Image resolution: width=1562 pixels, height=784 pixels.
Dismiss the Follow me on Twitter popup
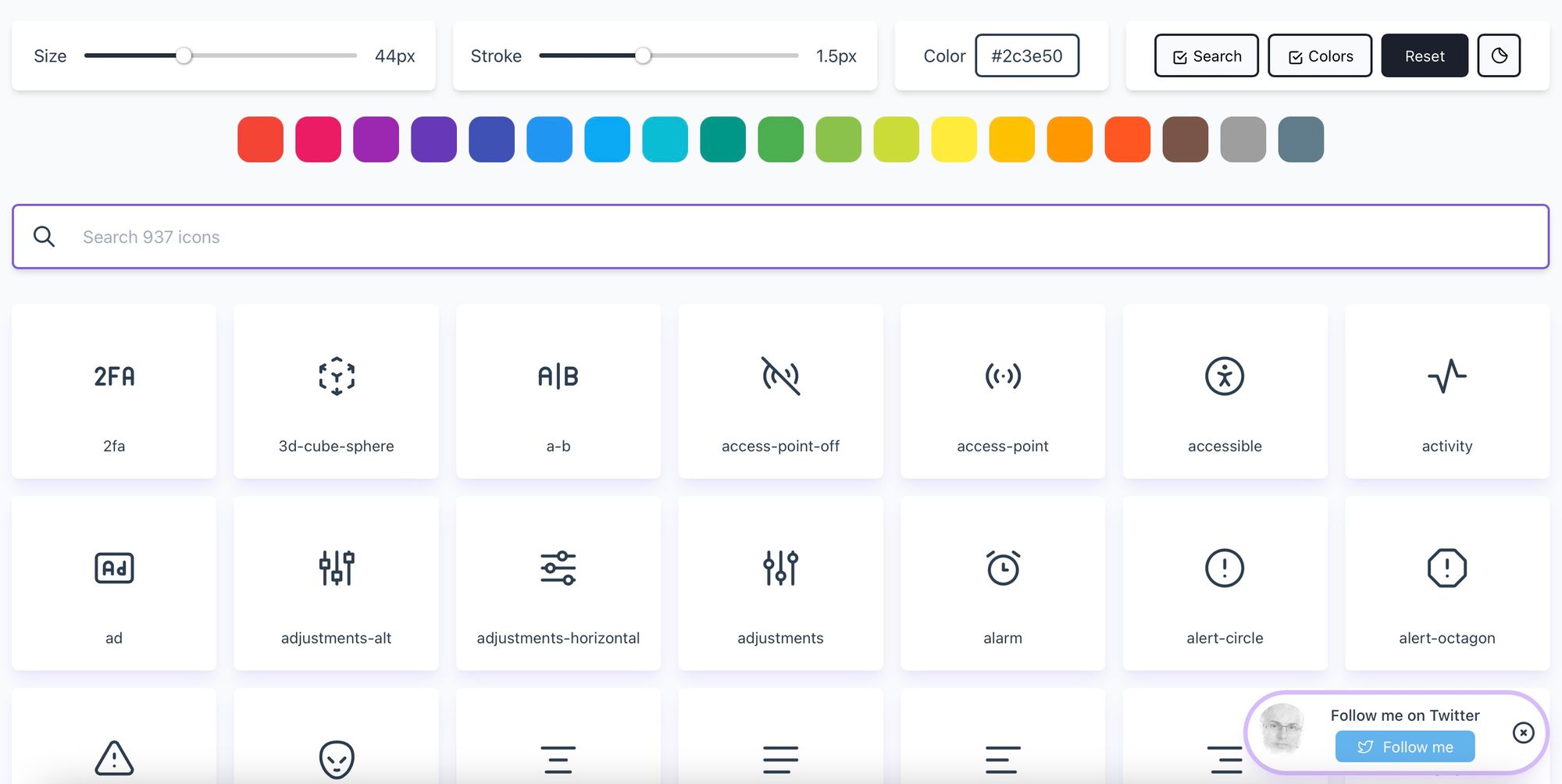(x=1523, y=732)
